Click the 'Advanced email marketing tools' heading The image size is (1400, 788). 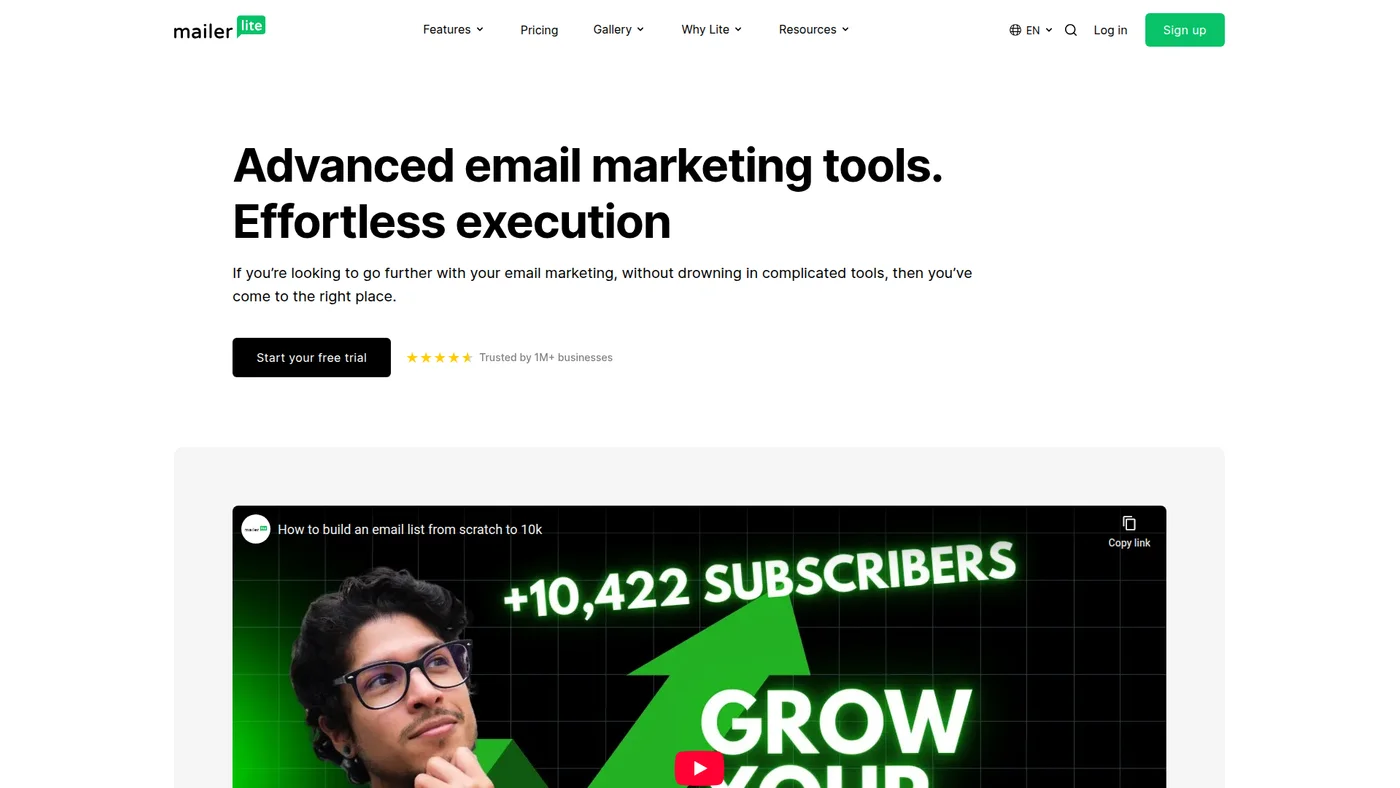coord(588,165)
